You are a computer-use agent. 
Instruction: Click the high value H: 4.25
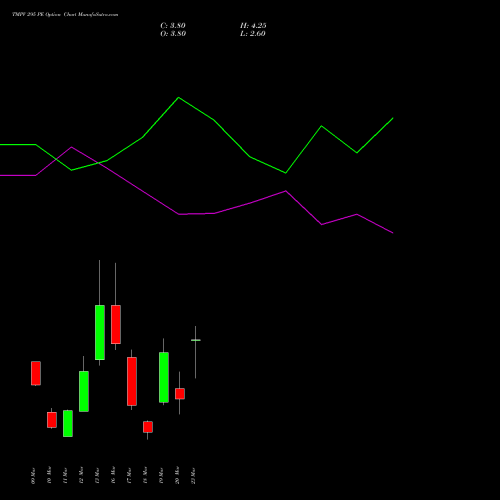point(253,26)
